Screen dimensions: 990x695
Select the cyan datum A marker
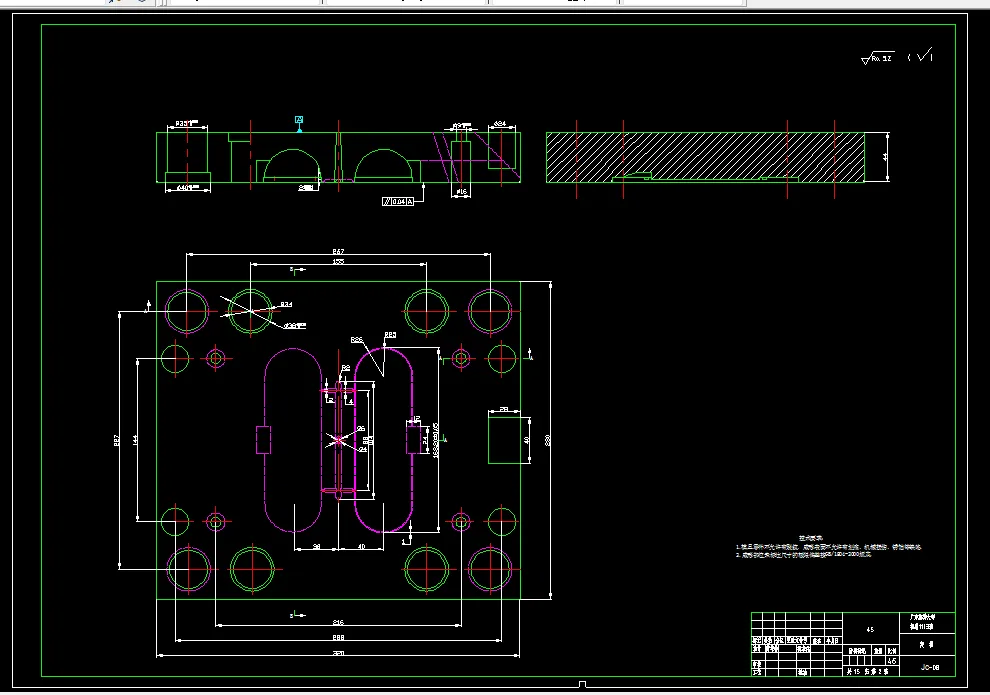(x=299, y=123)
